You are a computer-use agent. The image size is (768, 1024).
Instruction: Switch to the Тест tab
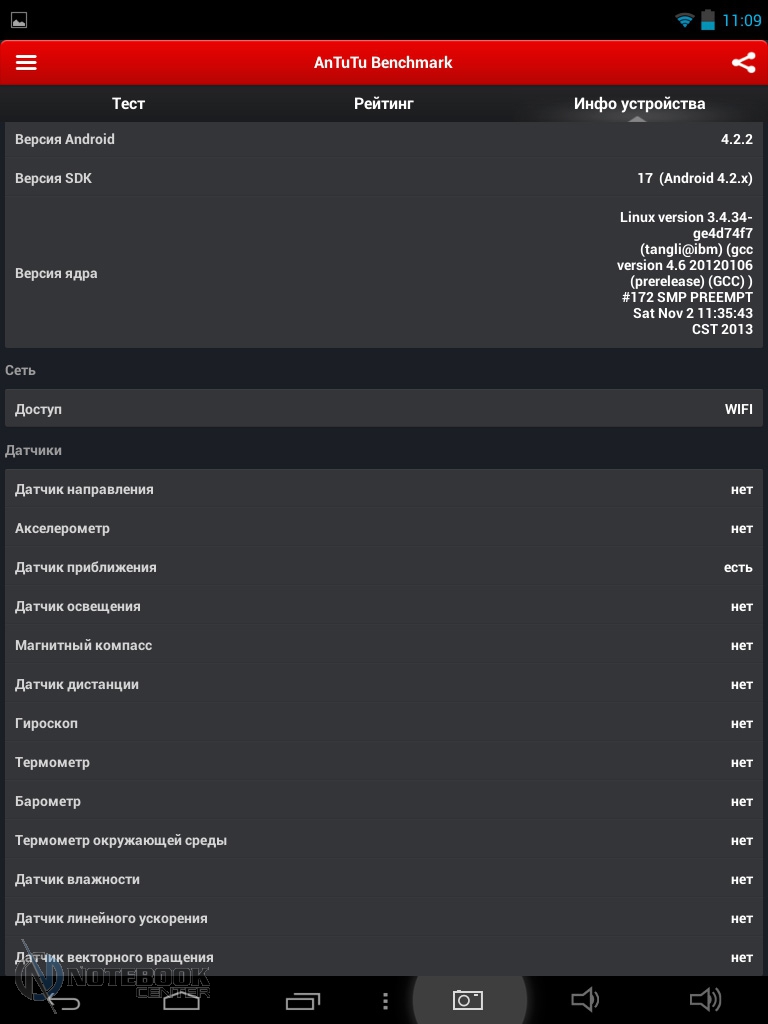(x=128, y=103)
